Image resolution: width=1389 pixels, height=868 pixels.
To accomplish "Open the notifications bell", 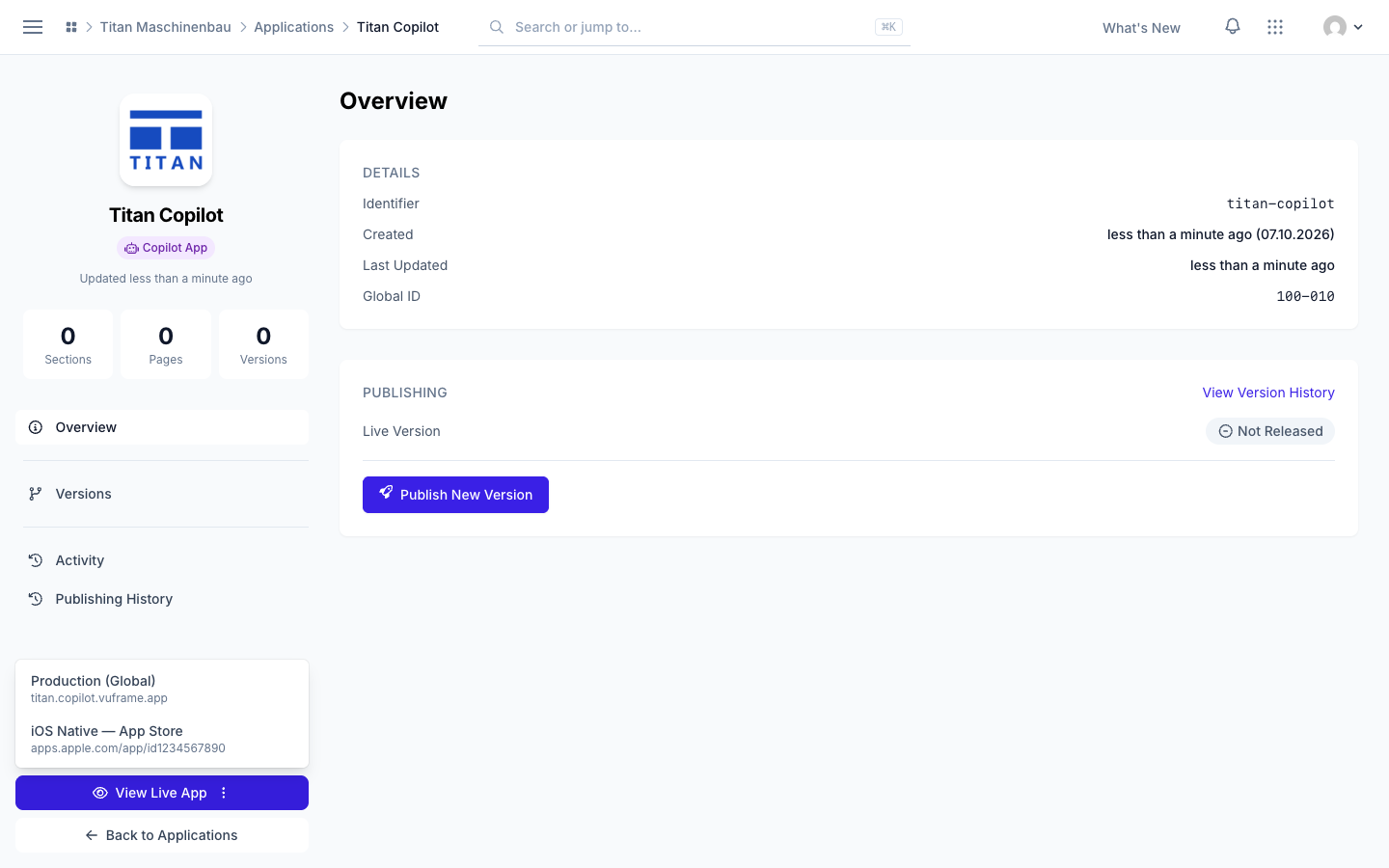I will click(1233, 27).
